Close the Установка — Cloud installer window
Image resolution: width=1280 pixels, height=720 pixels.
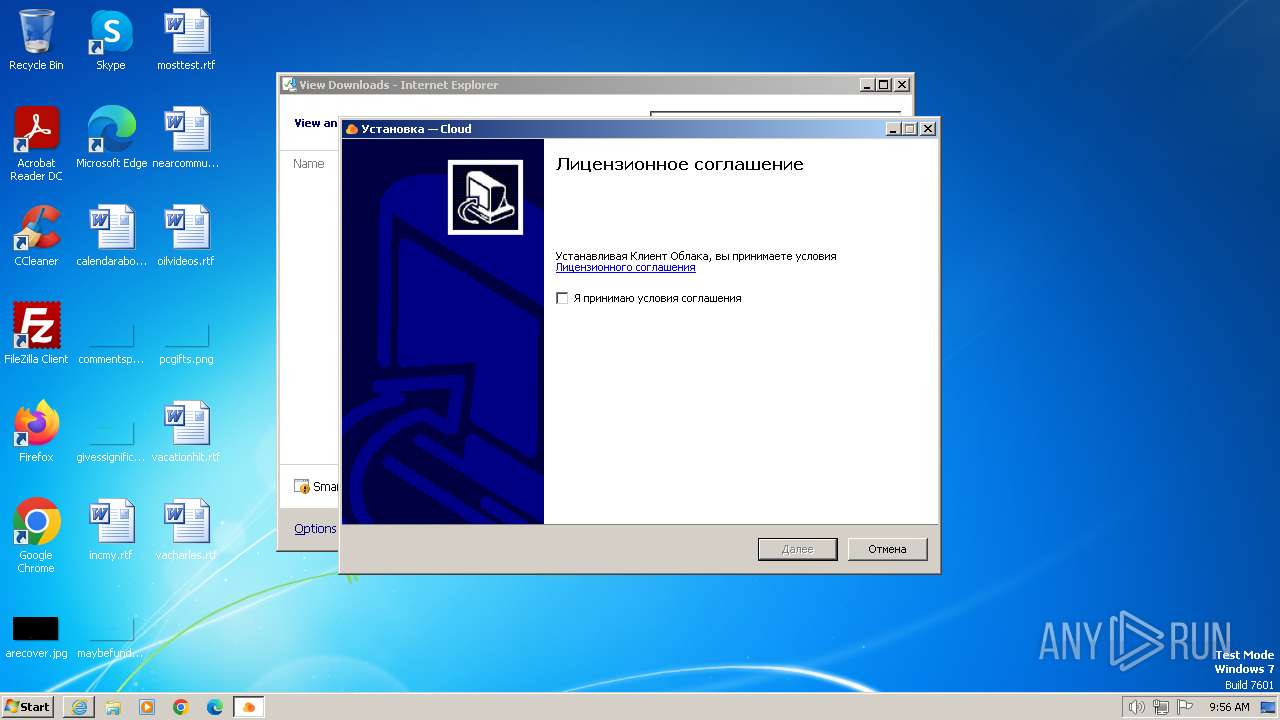click(927, 128)
